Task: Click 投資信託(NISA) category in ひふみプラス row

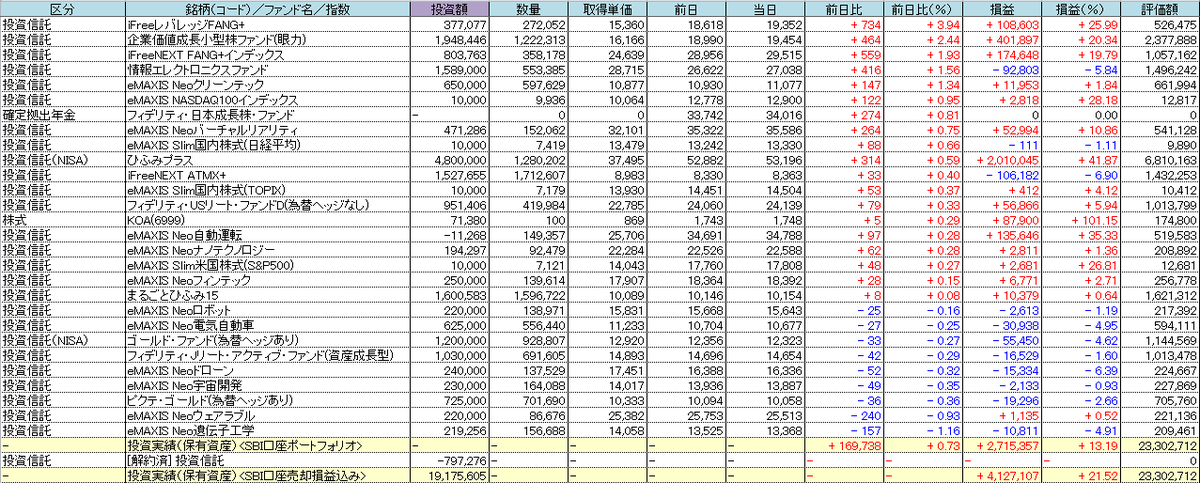Action: pos(62,160)
